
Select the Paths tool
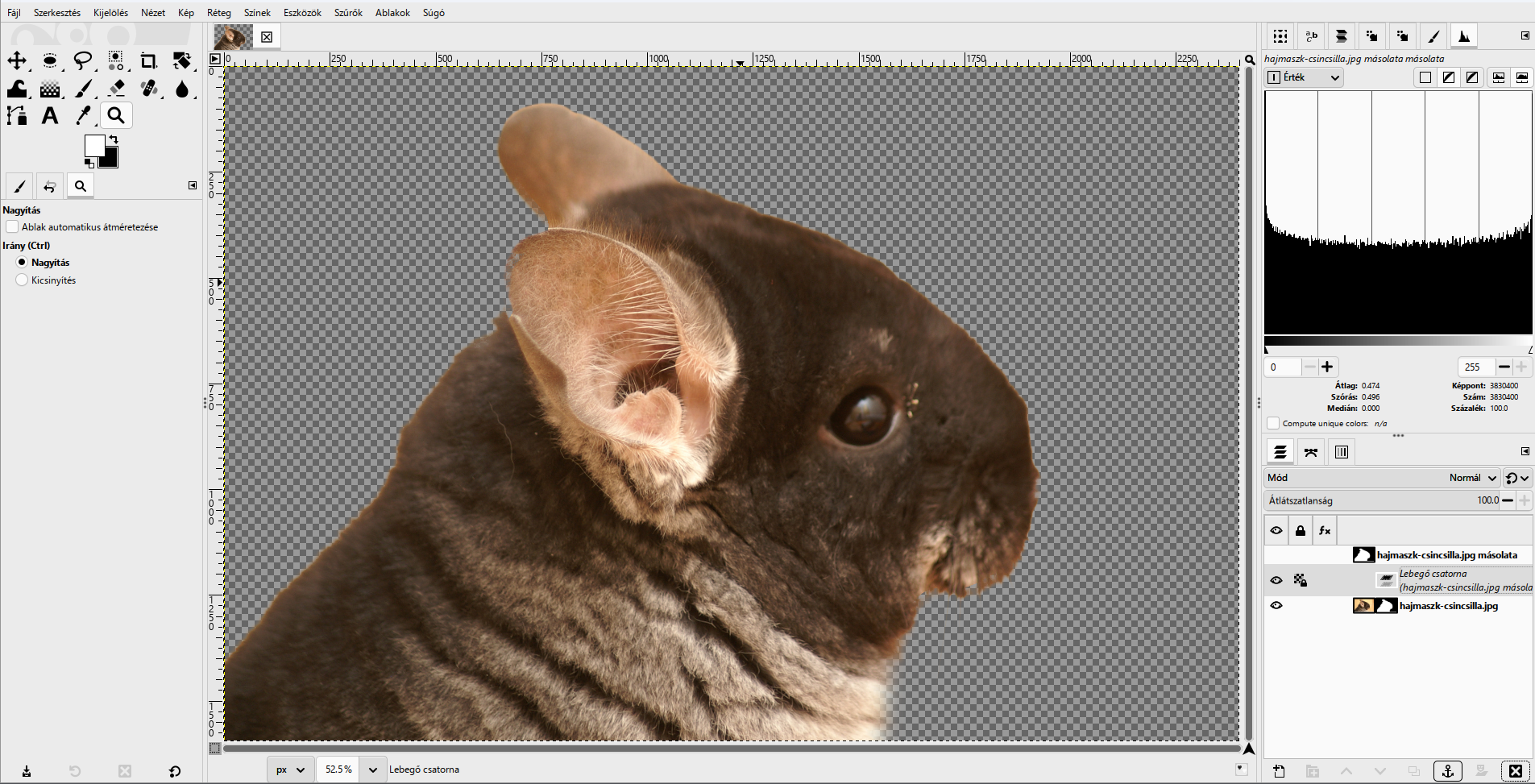click(x=17, y=116)
